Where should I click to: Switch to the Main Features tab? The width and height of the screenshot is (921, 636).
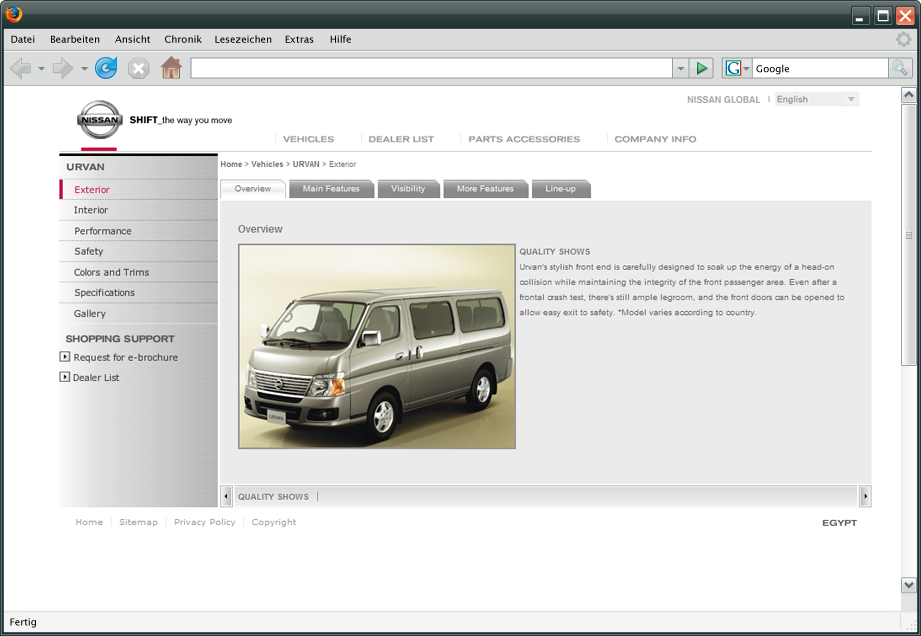331,189
